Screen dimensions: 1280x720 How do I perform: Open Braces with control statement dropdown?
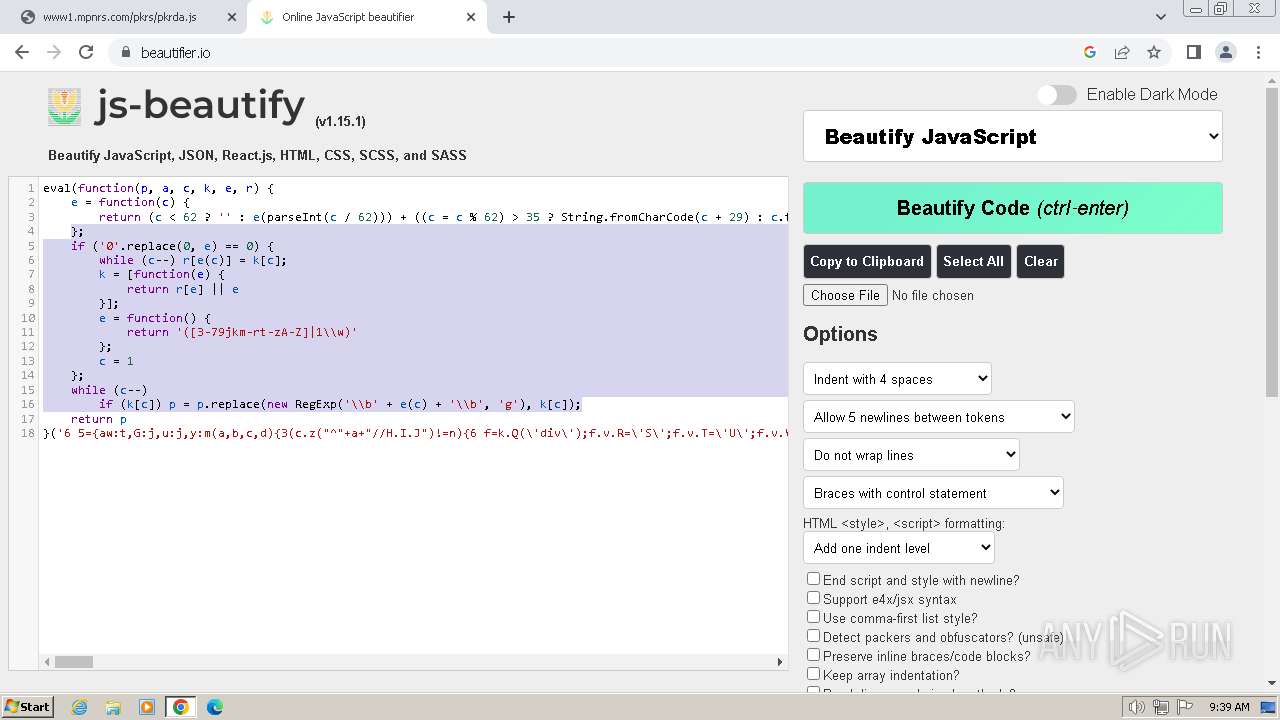coord(933,493)
